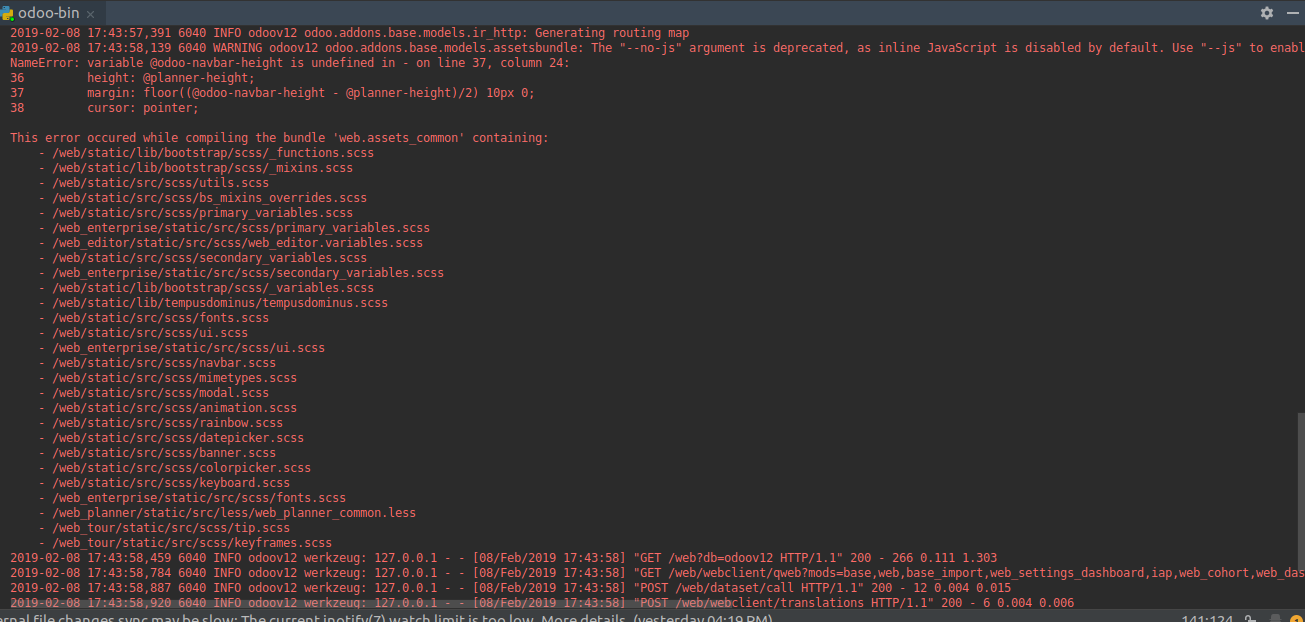Click the utils.scss path entry
This screenshot has height=622, width=1305.
[160, 182]
